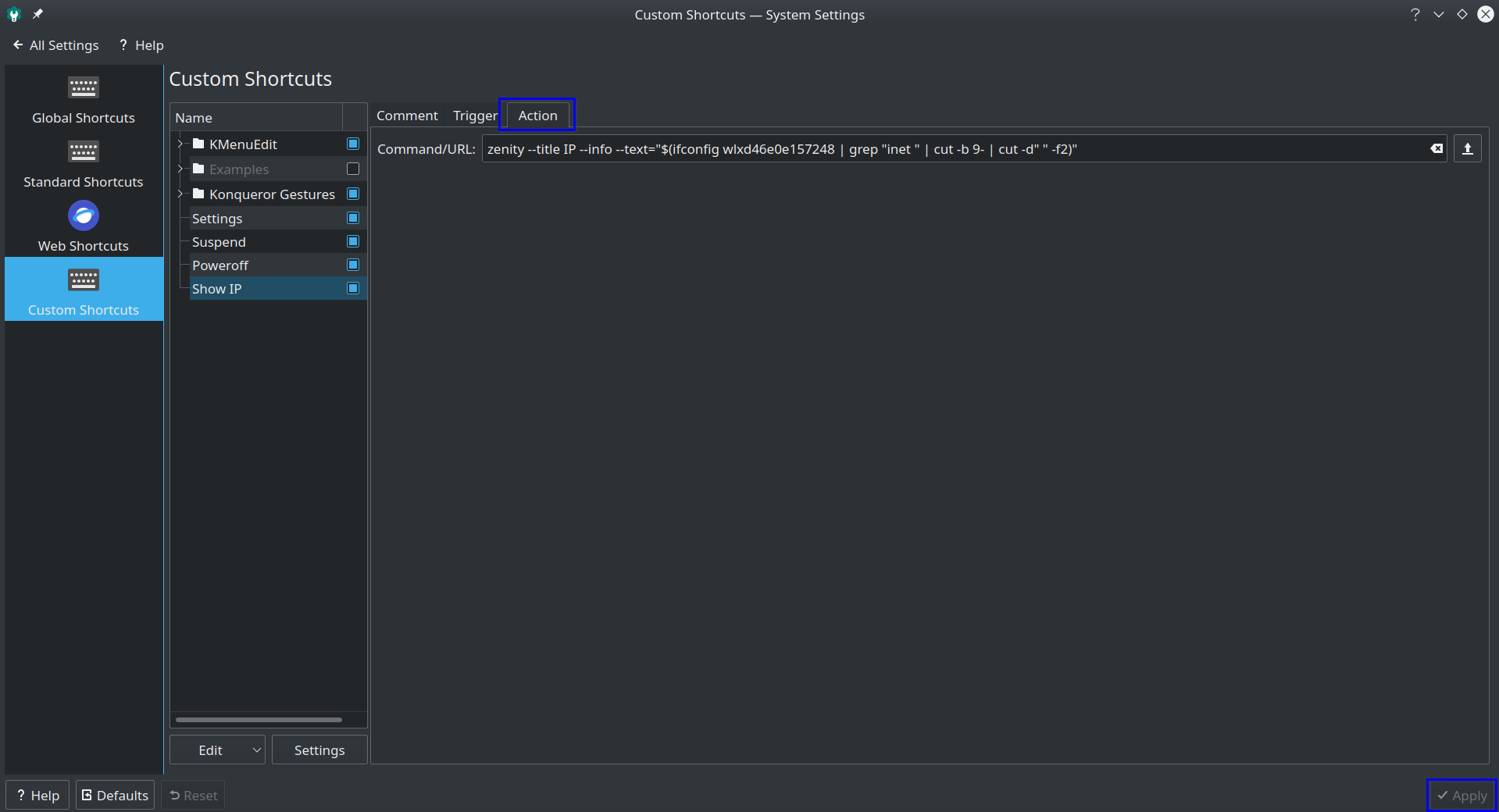The image size is (1499, 812).
Task: Click the Custom Shortcuts sidebar icon
Action: pyautogui.click(x=83, y=280)
